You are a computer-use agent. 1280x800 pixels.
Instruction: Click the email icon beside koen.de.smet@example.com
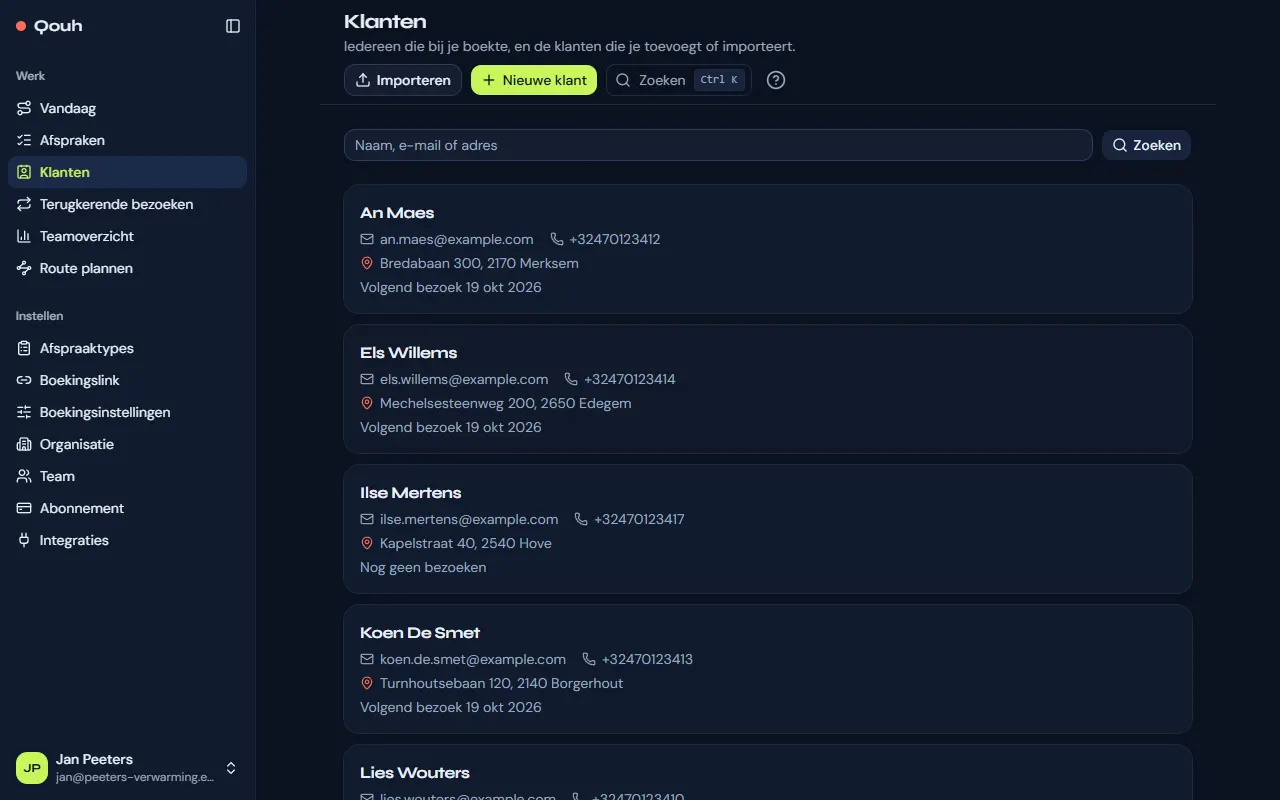click(x=367, y=659)
